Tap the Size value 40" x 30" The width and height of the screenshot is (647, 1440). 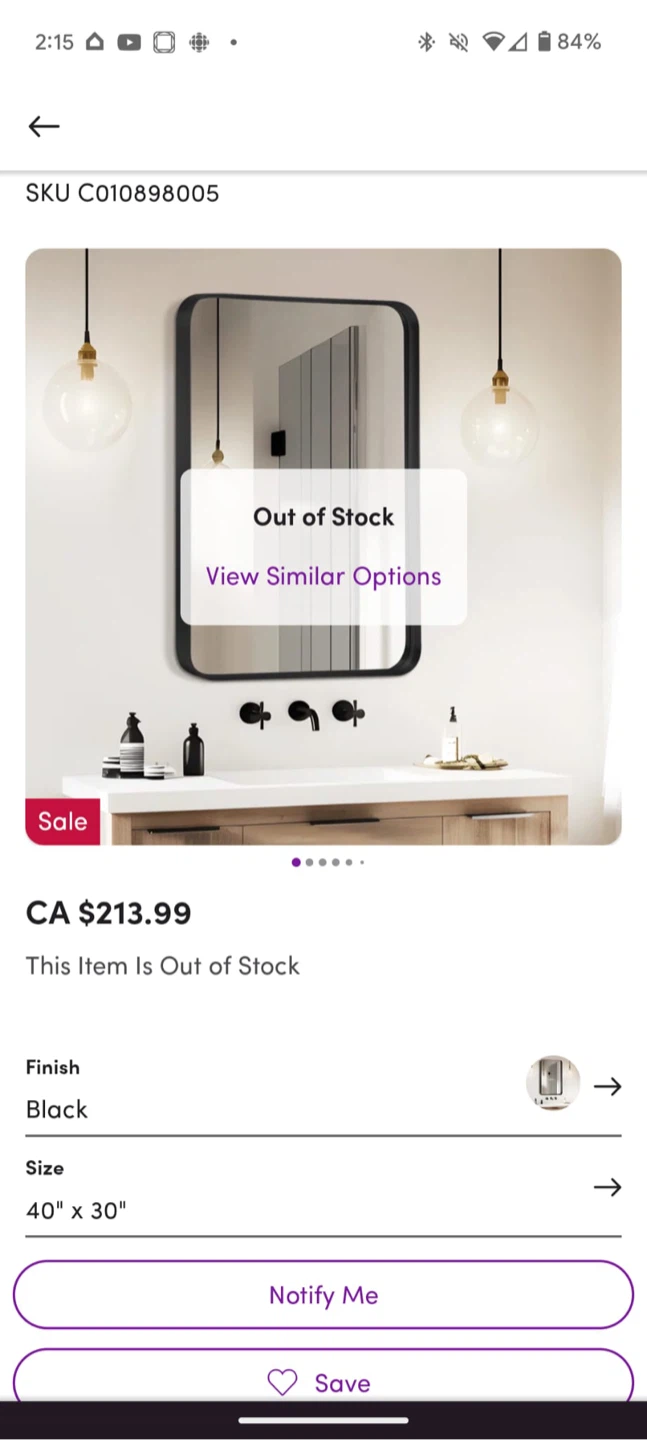pos(76,1210)
